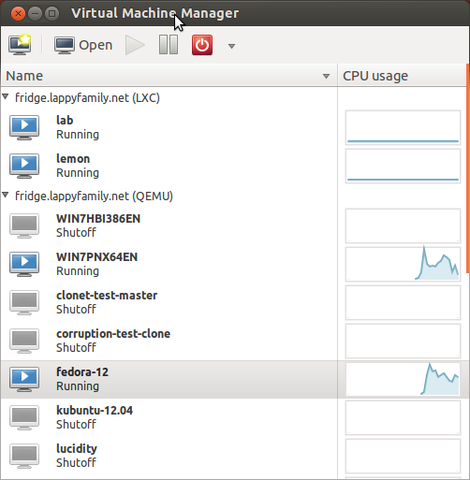Shut down the VM with red power button
Viewport: 470px width, 480px height.
(202, 45)
